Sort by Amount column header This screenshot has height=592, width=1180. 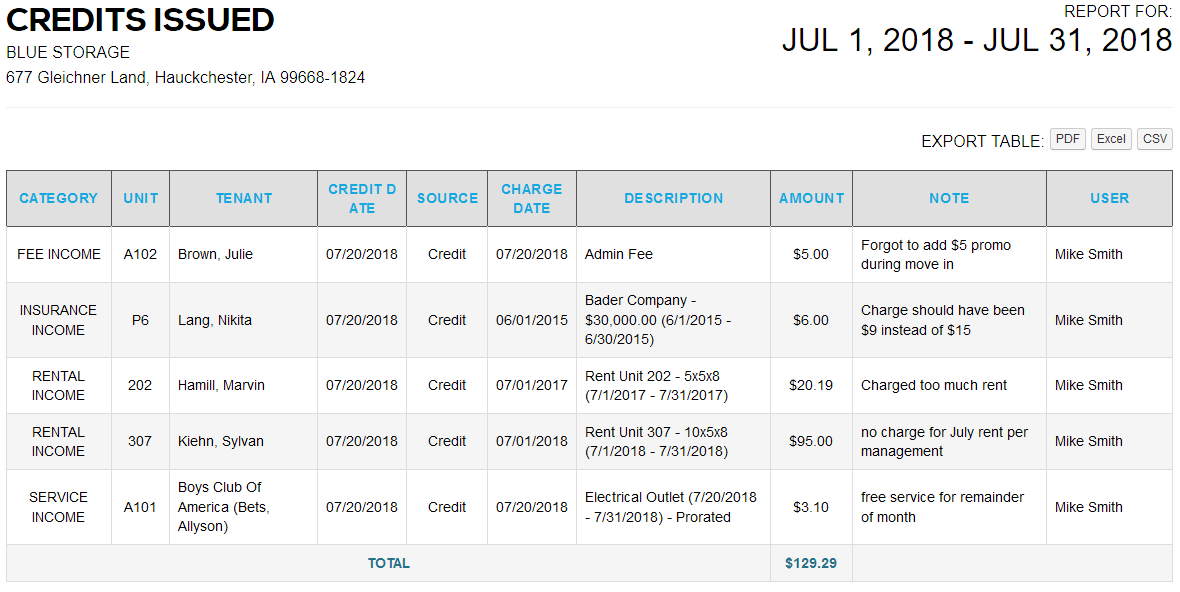[x=811, y=198]
